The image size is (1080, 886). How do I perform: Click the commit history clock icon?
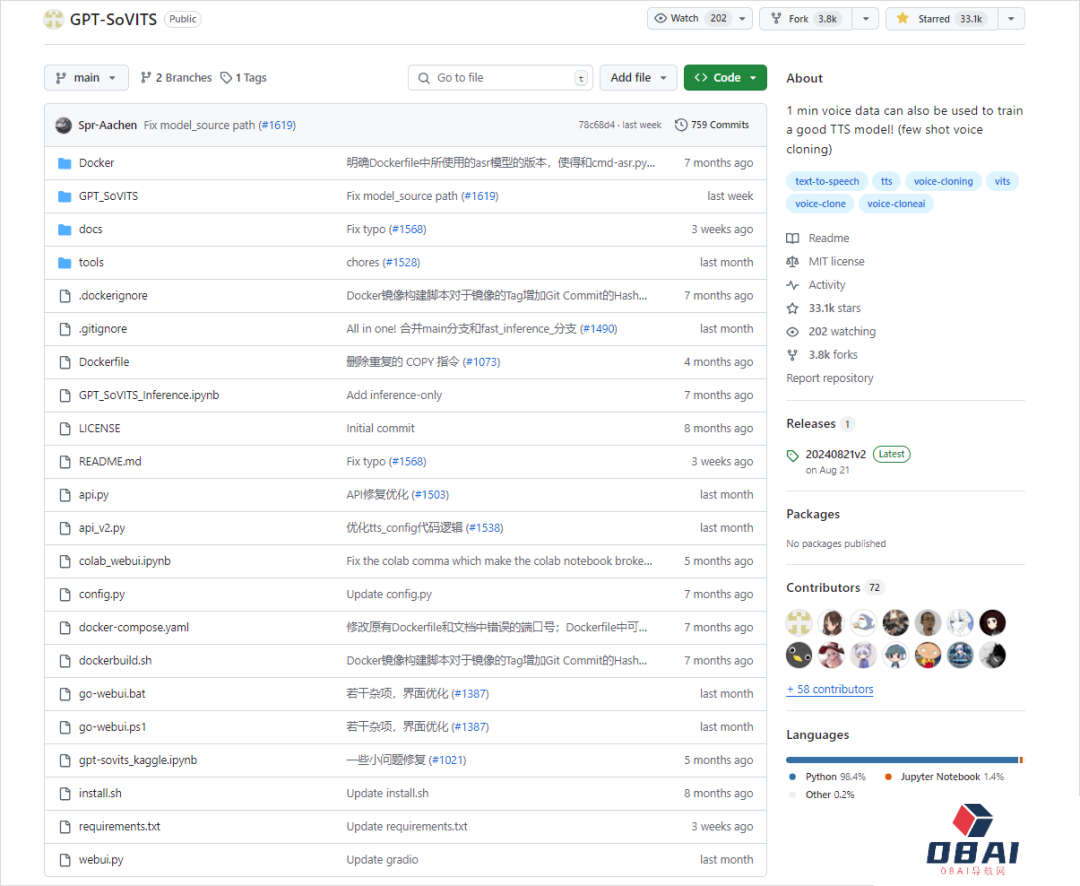681,125
